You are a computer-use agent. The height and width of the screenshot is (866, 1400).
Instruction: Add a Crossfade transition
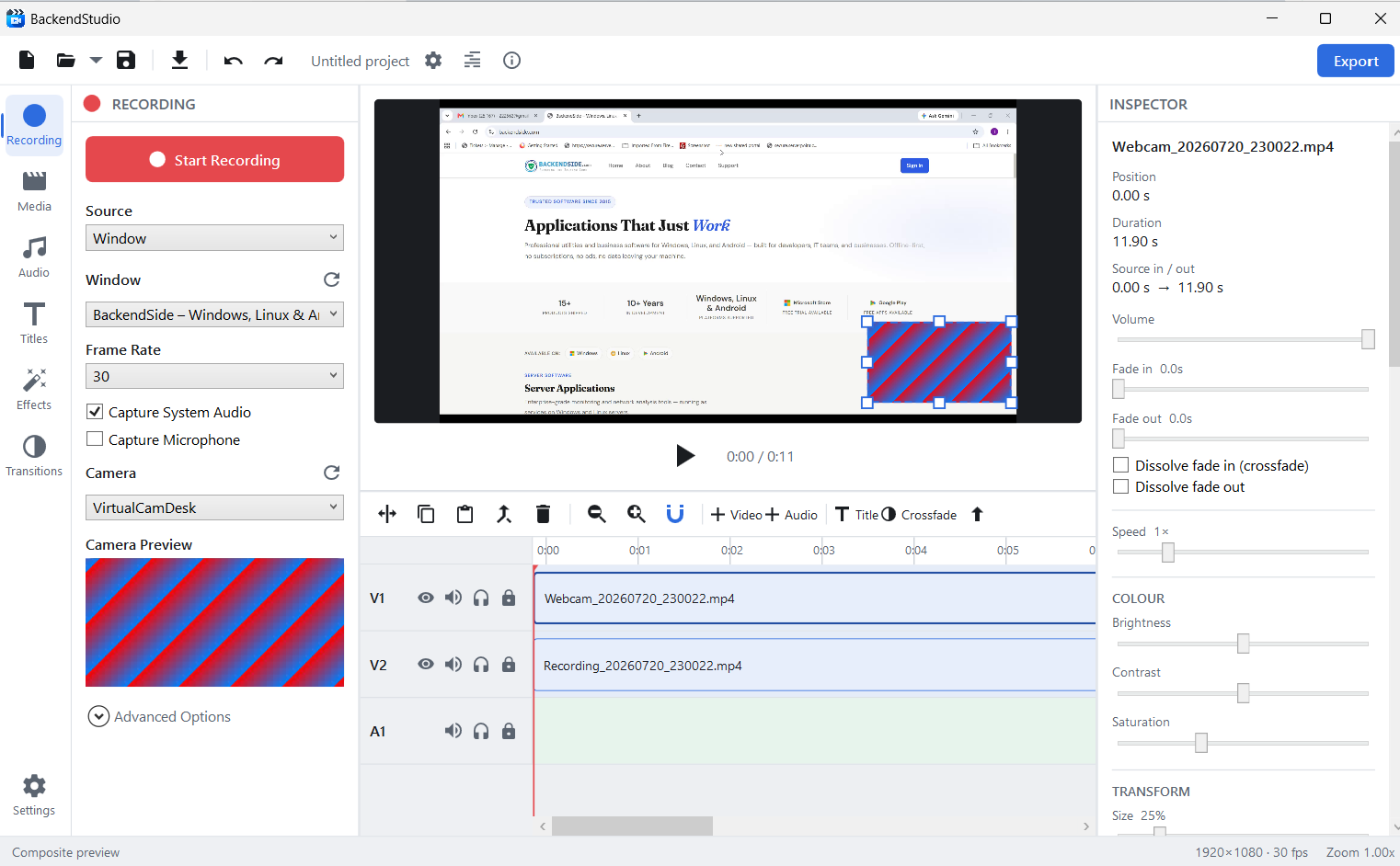click(x=919, y=515)
